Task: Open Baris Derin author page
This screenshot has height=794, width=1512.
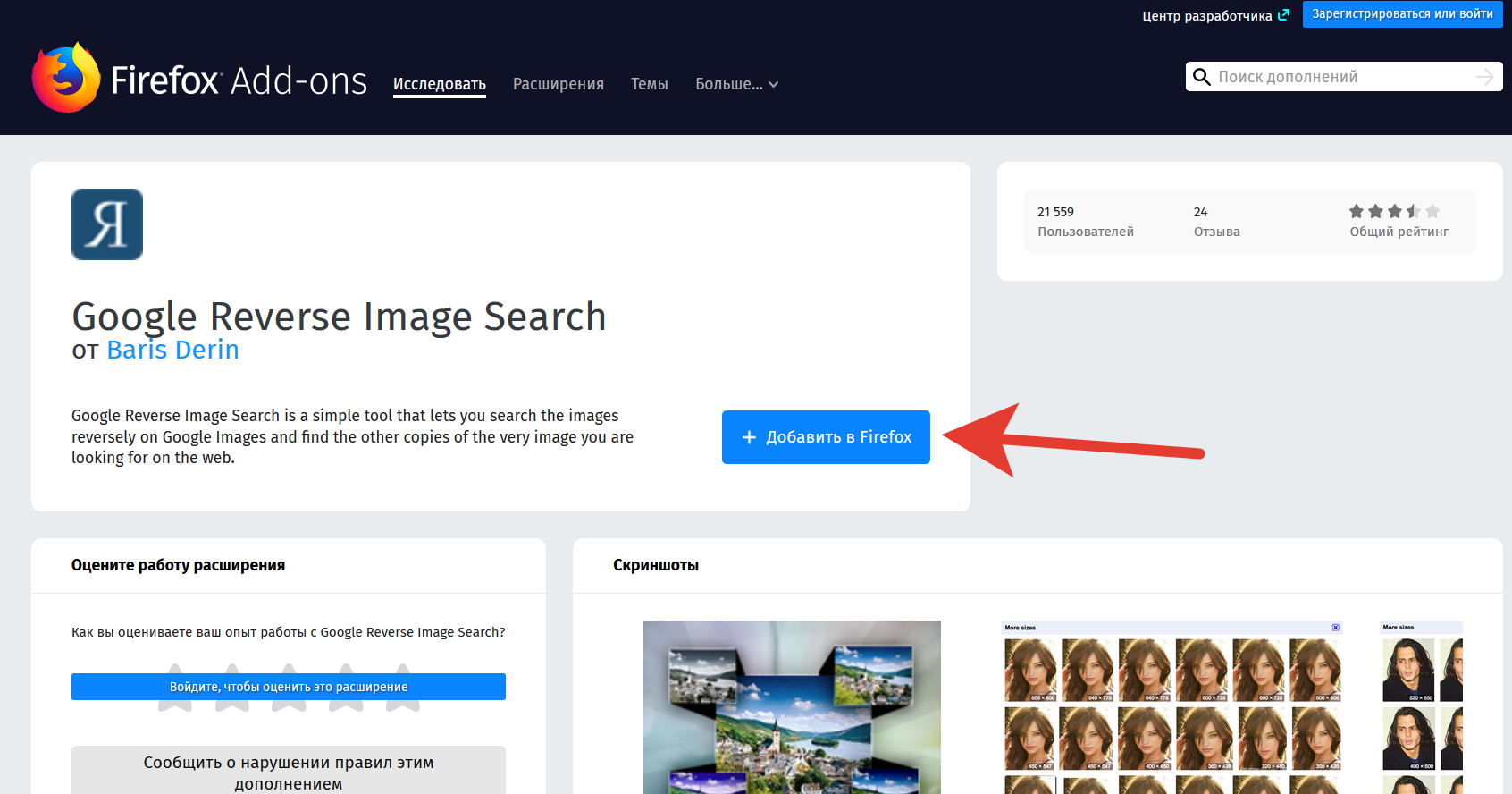Action: (172, 350)
